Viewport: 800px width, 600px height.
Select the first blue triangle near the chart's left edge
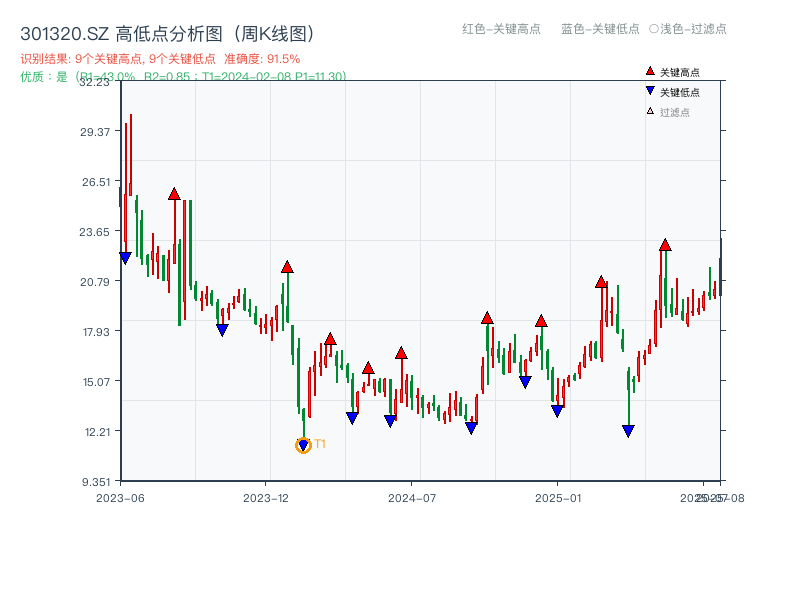(x=125, y=256)
